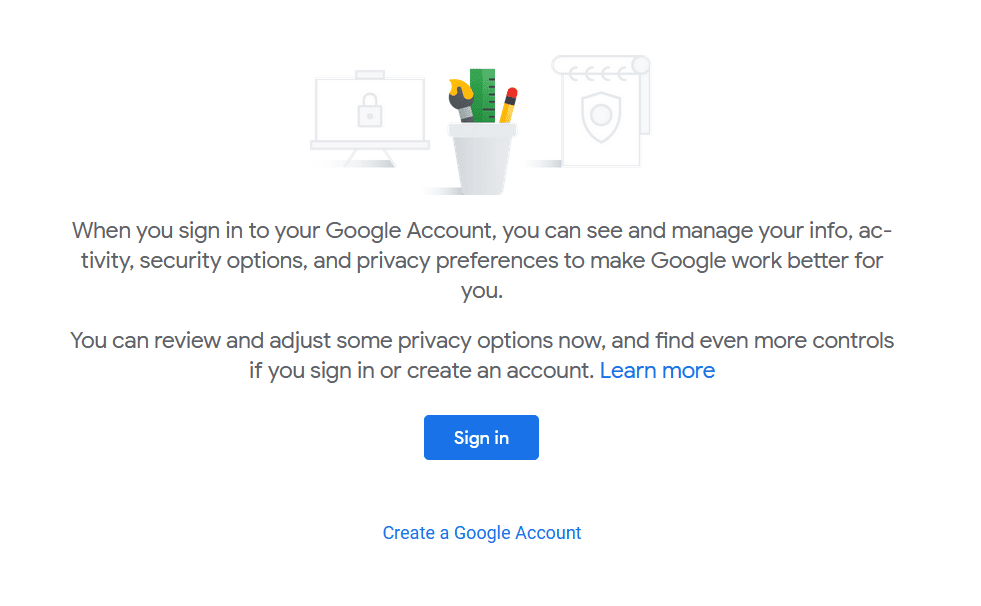Click the green ruler in the pencil cup

coord(484,95)
